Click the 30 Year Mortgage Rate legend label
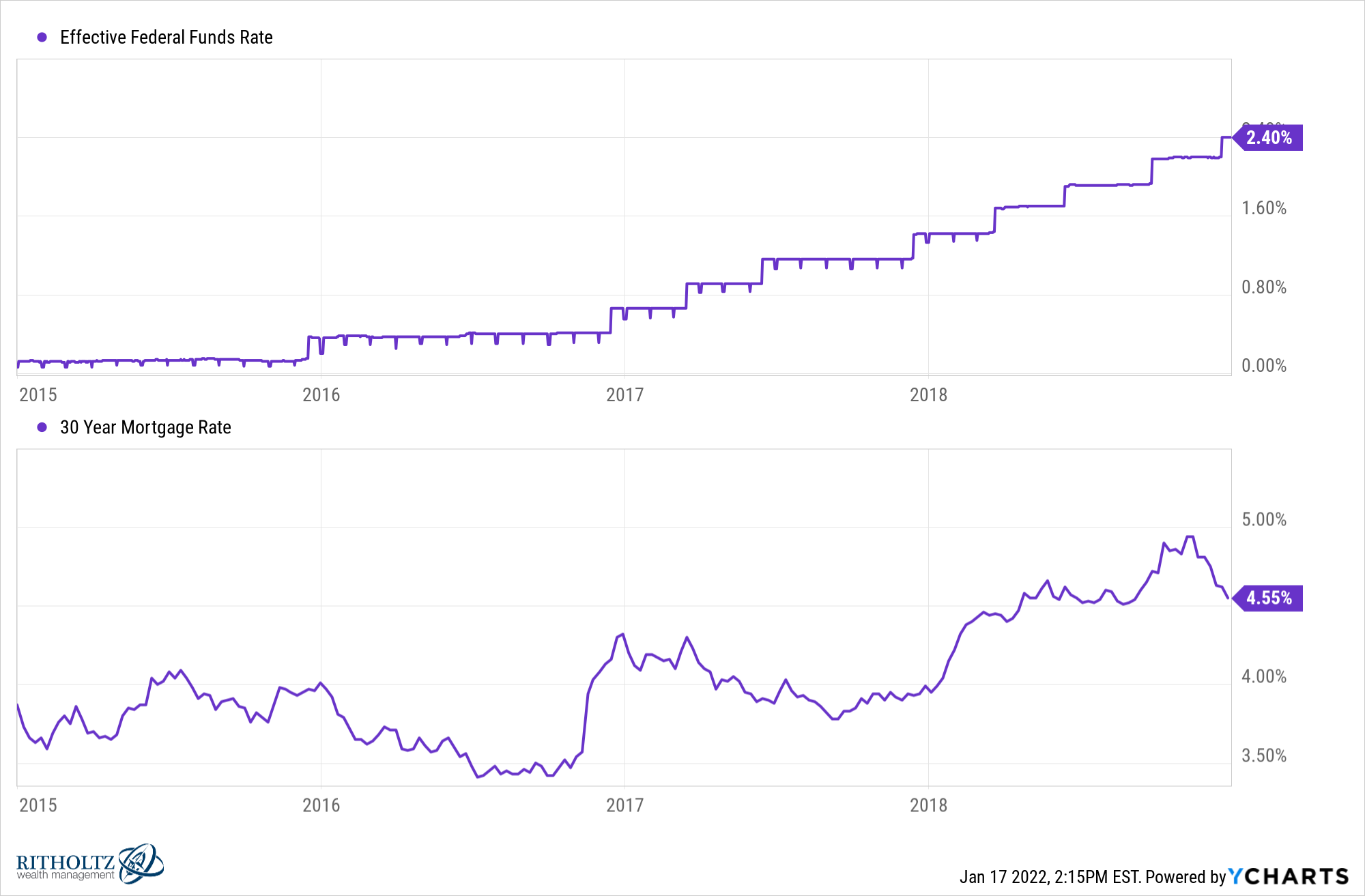 pyautogui.click(x=145, y=427)
